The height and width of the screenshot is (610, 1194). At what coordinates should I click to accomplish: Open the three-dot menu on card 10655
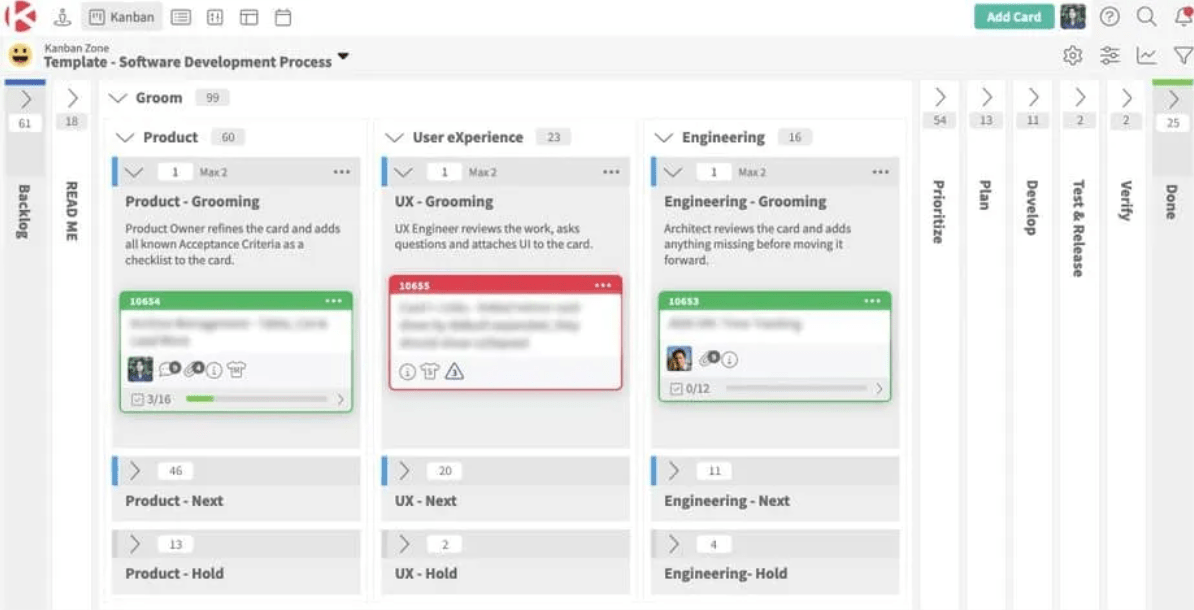[603, 286]
